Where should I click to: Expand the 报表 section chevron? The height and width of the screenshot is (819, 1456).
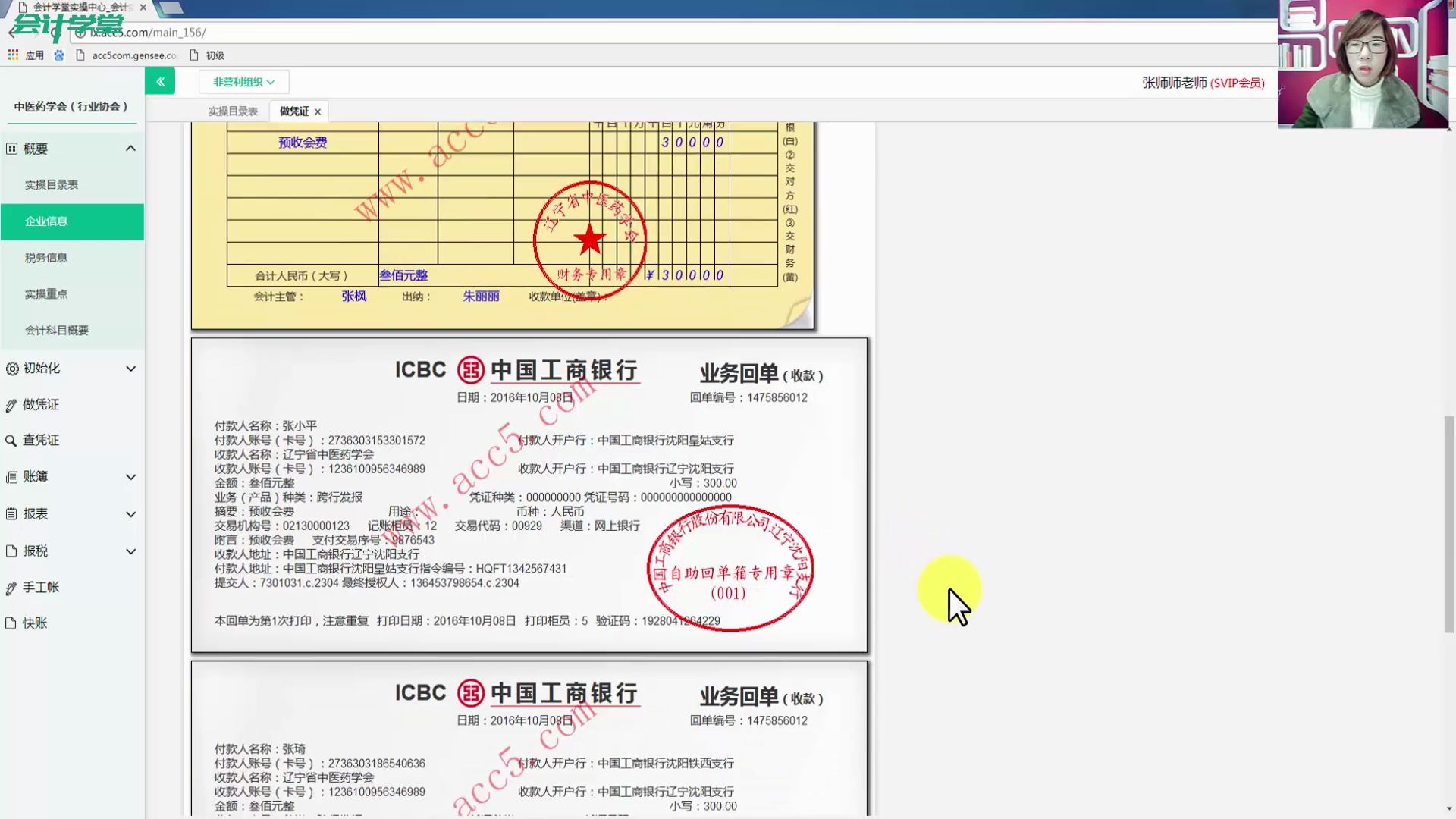[x=130, y=514]
